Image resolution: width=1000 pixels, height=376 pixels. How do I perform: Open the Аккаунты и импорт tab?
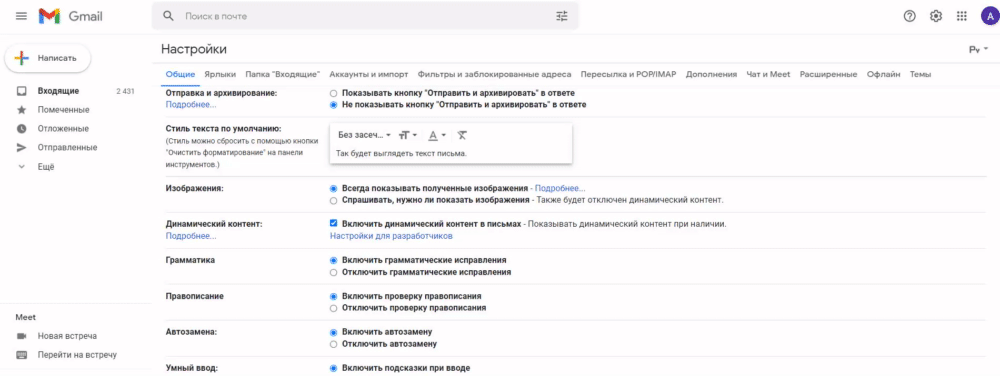coord(369,75)
